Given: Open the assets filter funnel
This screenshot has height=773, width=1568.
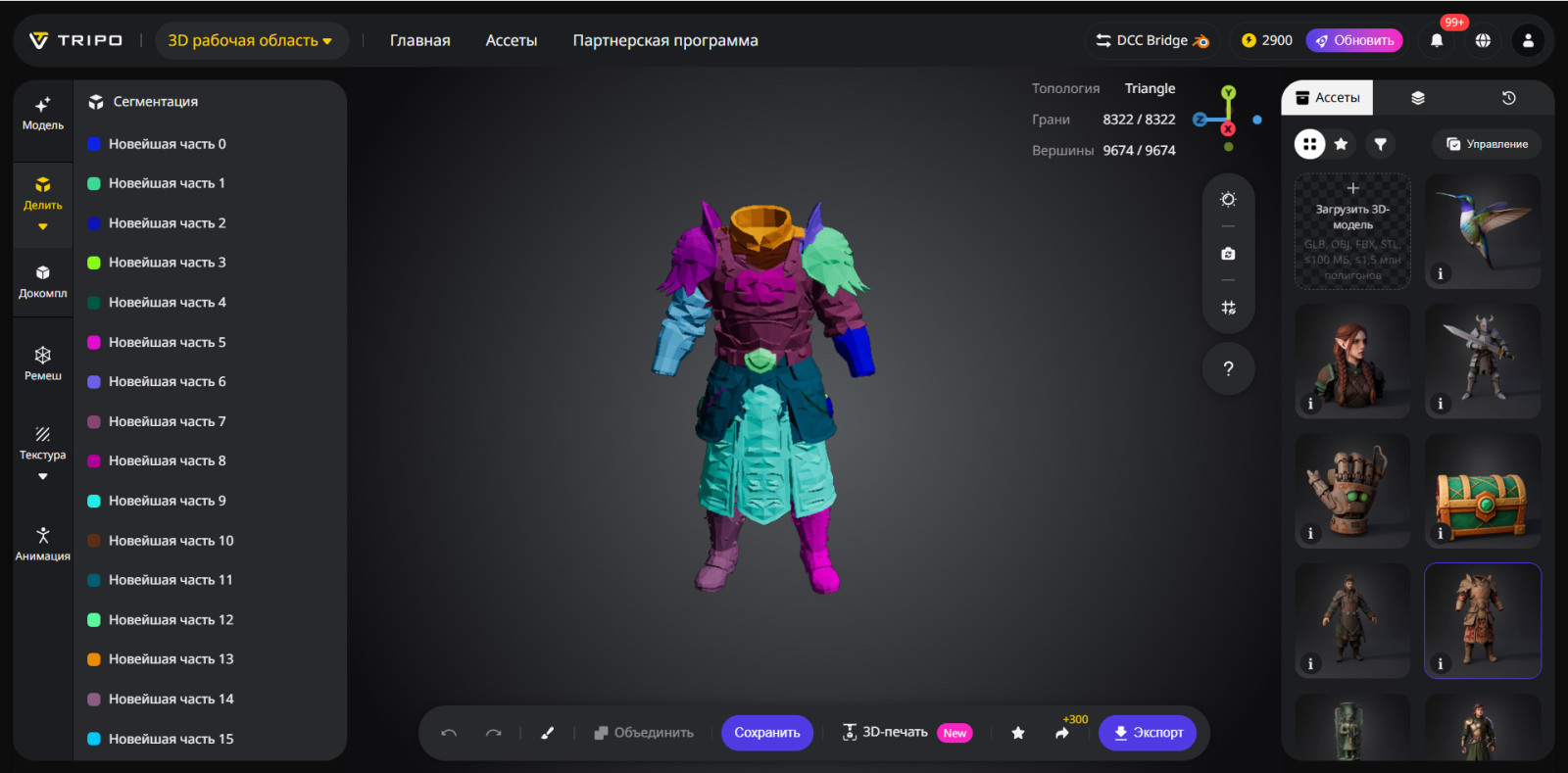Looking at the screenshot, I should 1380,144.
